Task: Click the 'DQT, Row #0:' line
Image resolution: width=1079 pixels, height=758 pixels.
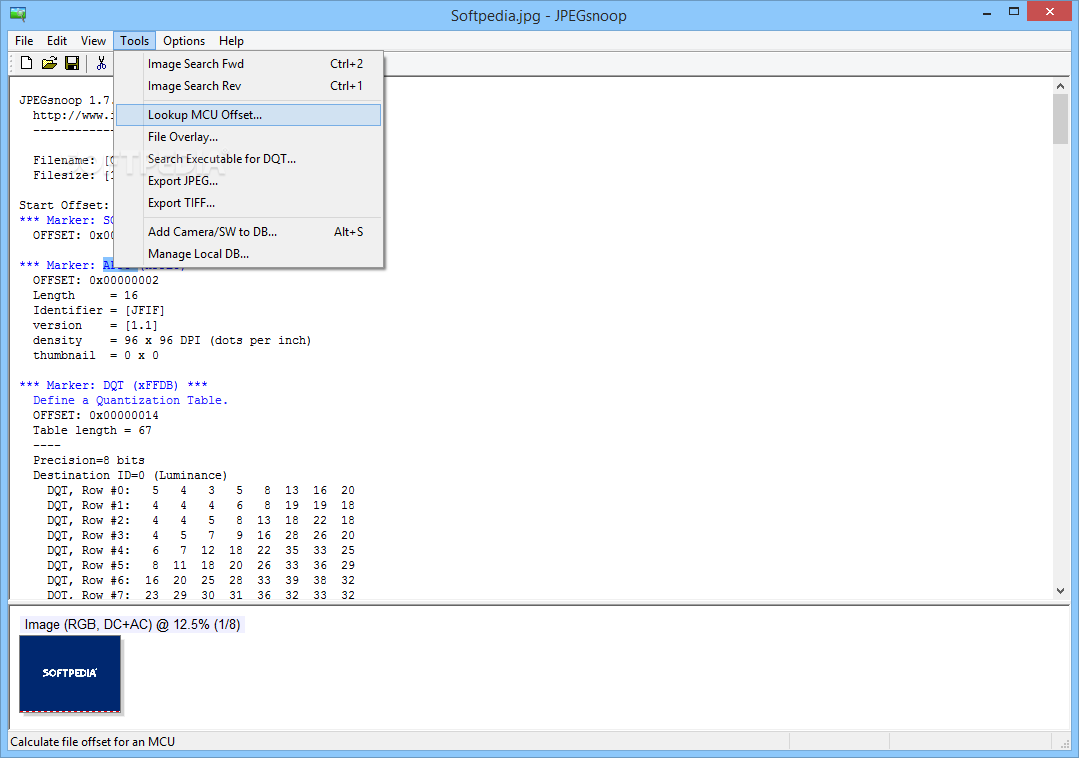Action: [201, 490]
